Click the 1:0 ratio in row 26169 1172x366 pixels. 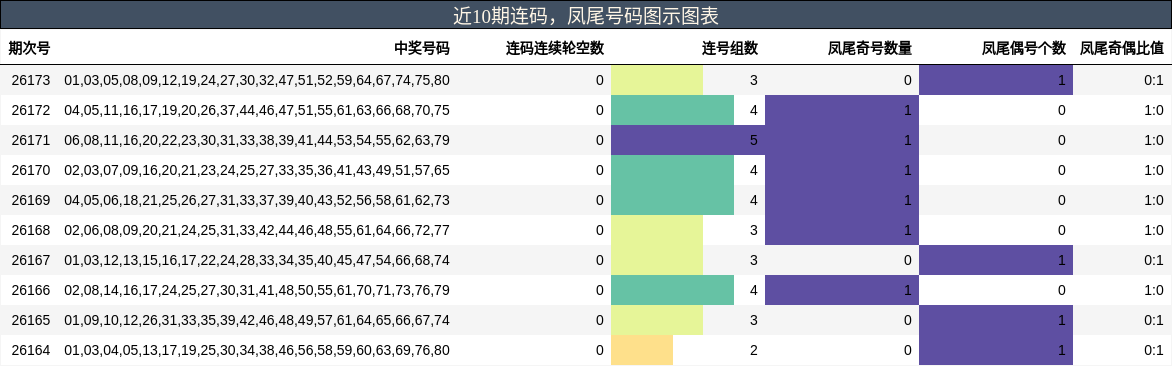1154,200
